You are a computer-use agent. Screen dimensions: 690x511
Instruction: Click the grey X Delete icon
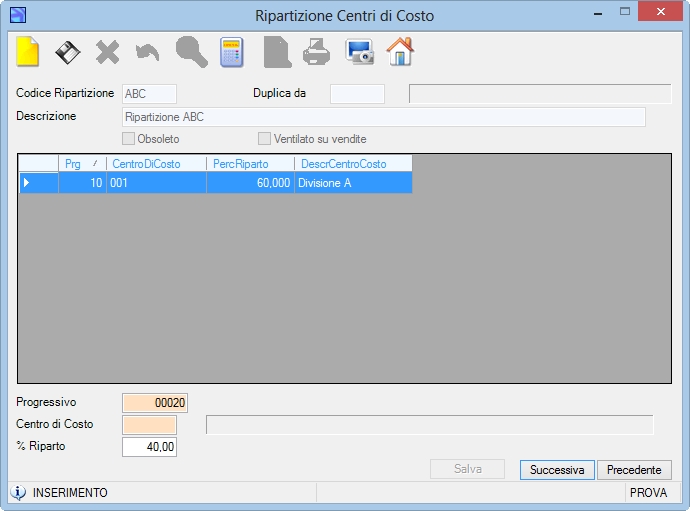pos(107,53)
